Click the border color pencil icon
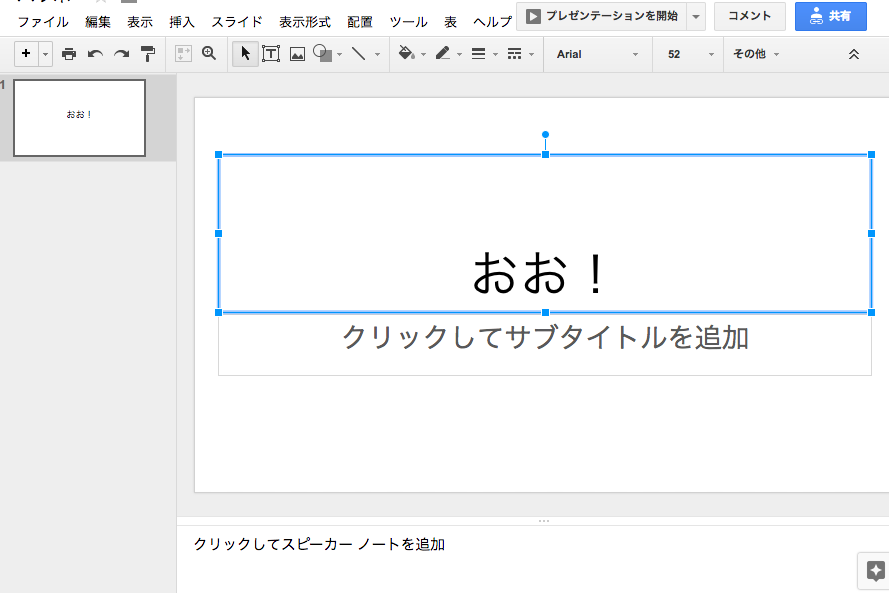889x593 pixels. click(443, 53)
